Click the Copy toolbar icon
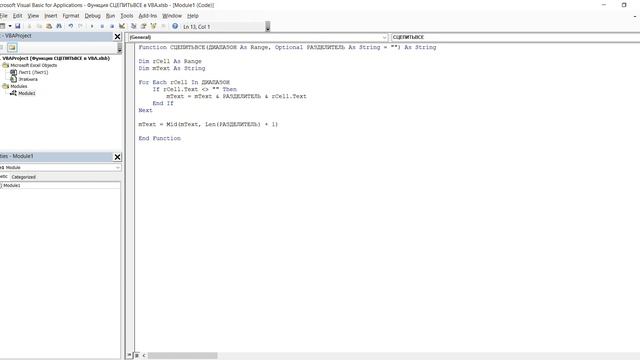640x360 pixels. click(39, 26)
